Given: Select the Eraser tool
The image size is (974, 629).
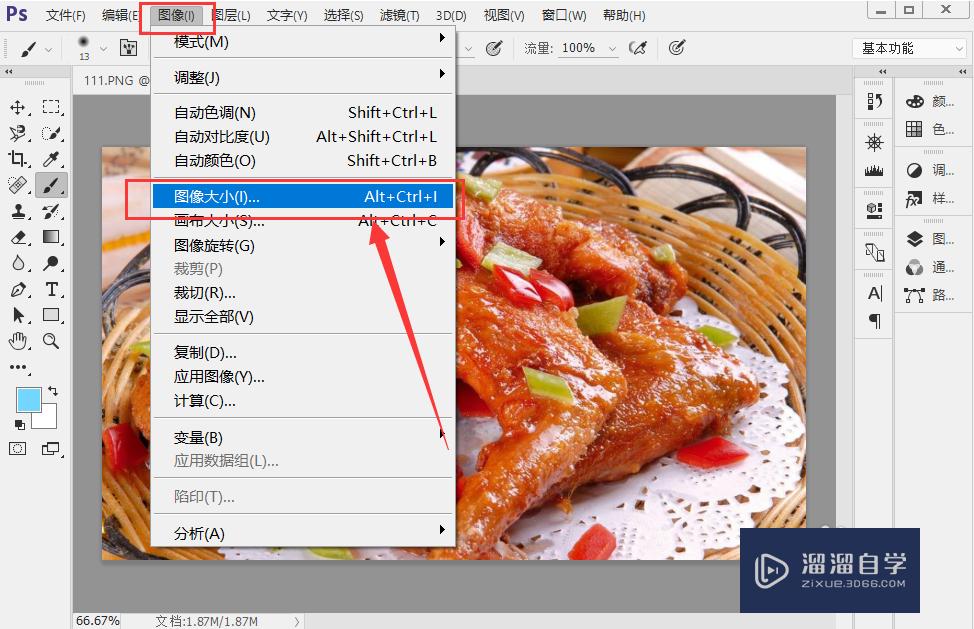Looking at the screenshot, I should pyautogui.click(x=18, y=237).
